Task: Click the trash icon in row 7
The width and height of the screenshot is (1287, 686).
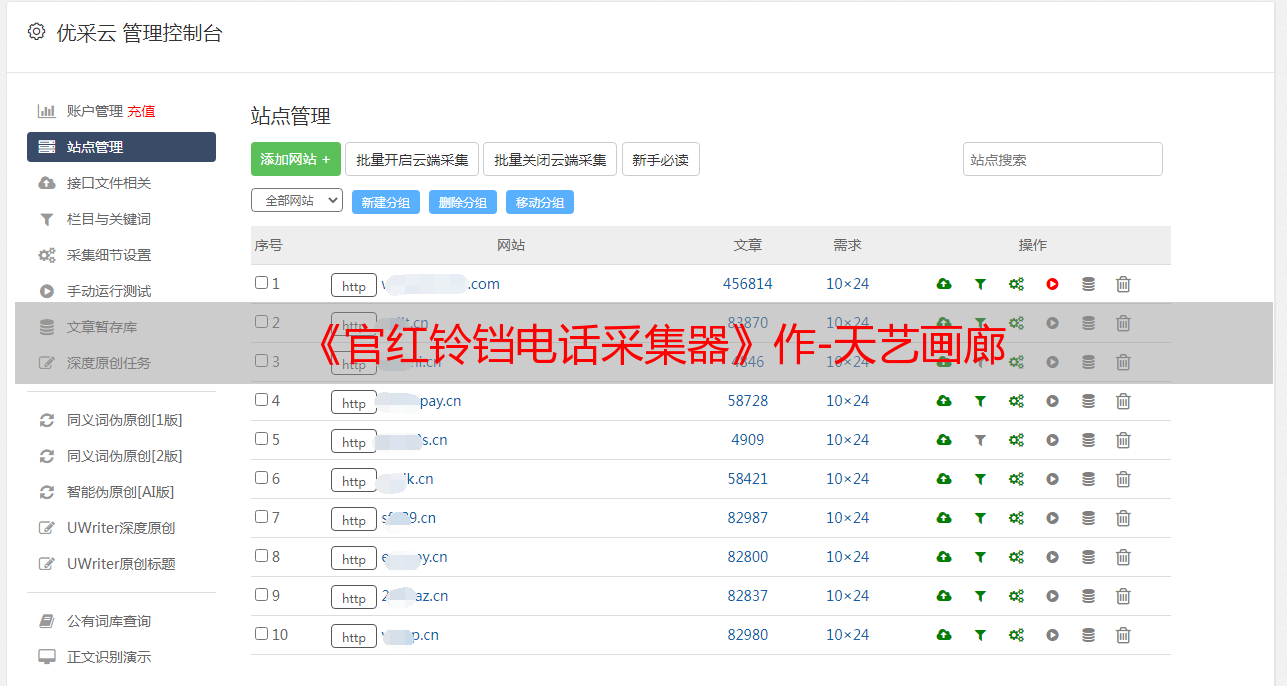Action: point(1123,518)
